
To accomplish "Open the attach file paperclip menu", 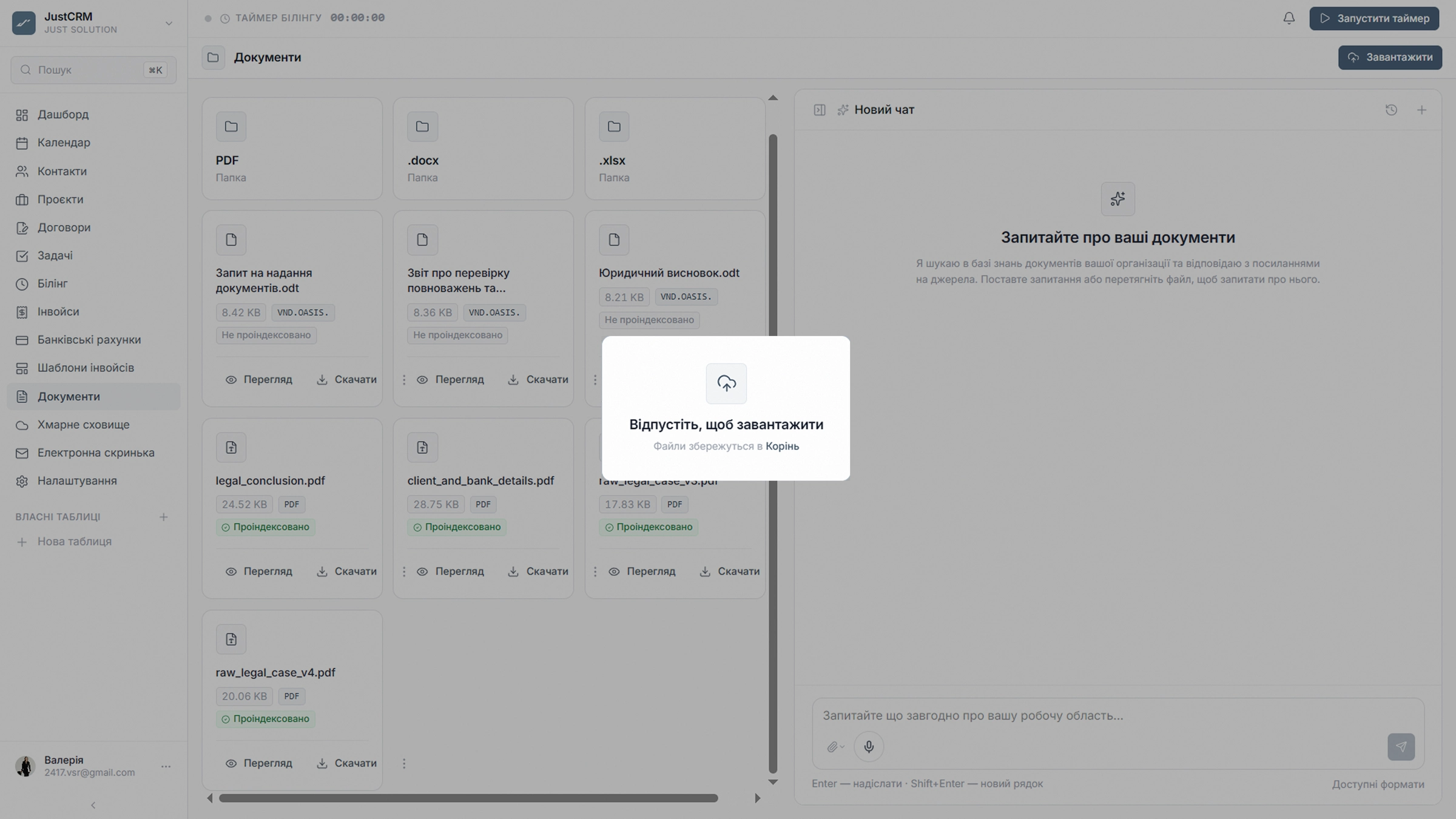I will click(x=835, y=747).
